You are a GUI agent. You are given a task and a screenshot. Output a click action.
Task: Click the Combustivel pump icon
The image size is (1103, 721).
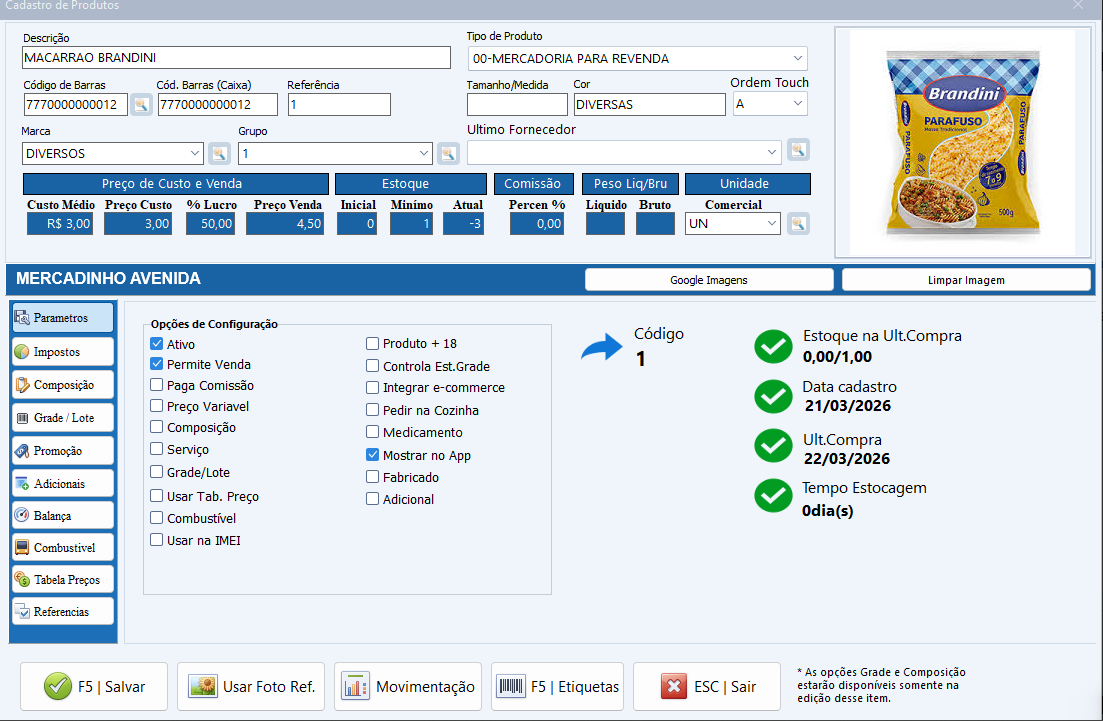pyautogui.click(x=22, y=547)
